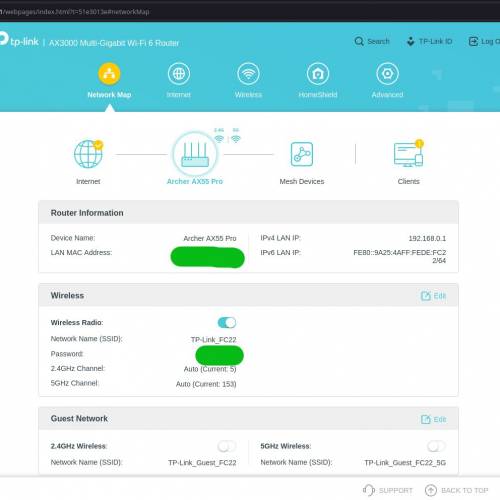Click the Internet label under globe
Screen dimensions: 500x500
pos(88,181)
